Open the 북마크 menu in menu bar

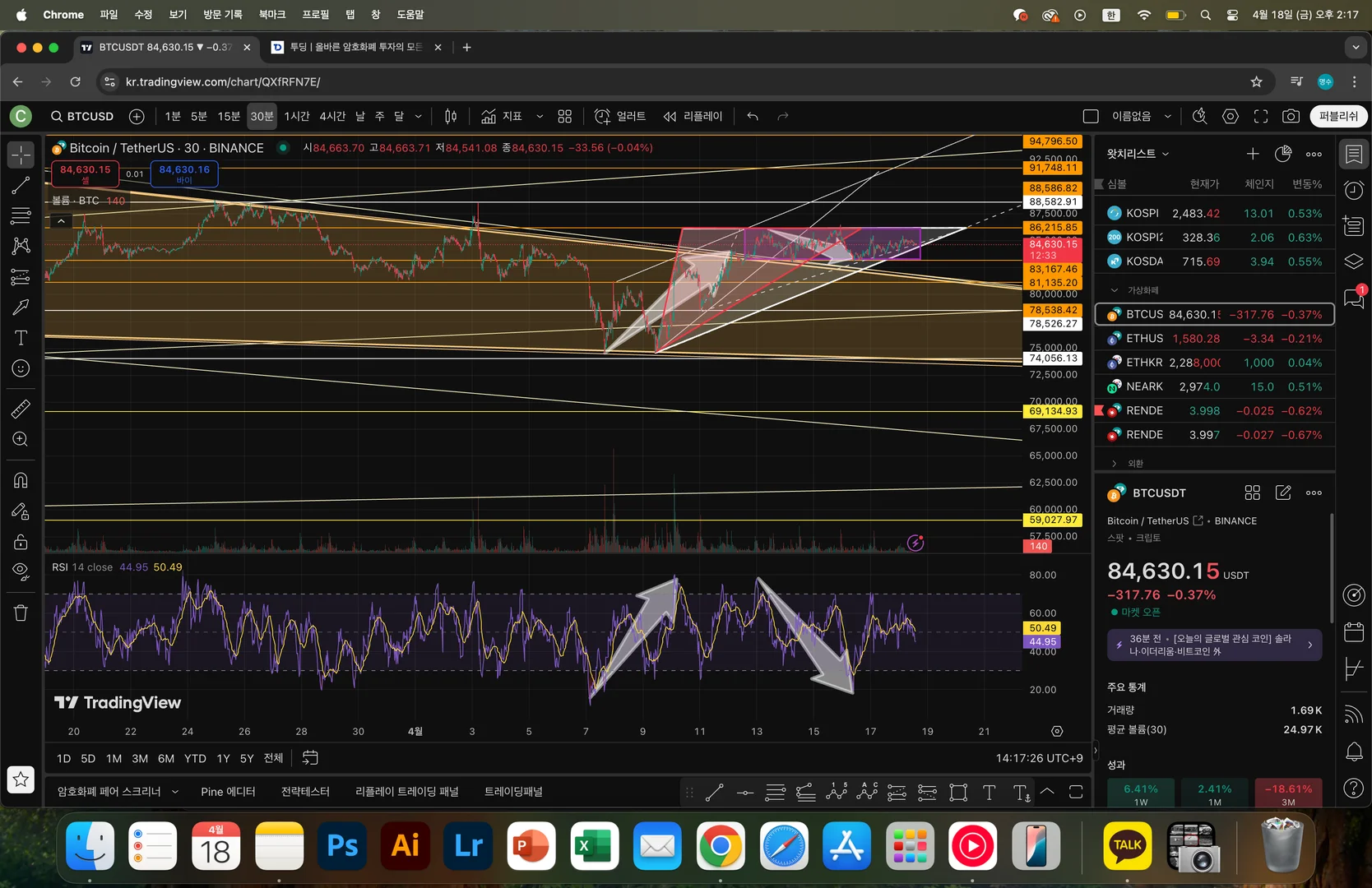click(271, 15)
